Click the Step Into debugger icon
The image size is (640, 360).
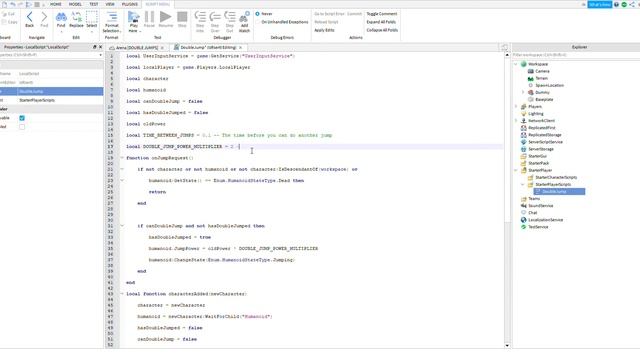point(200,17)
